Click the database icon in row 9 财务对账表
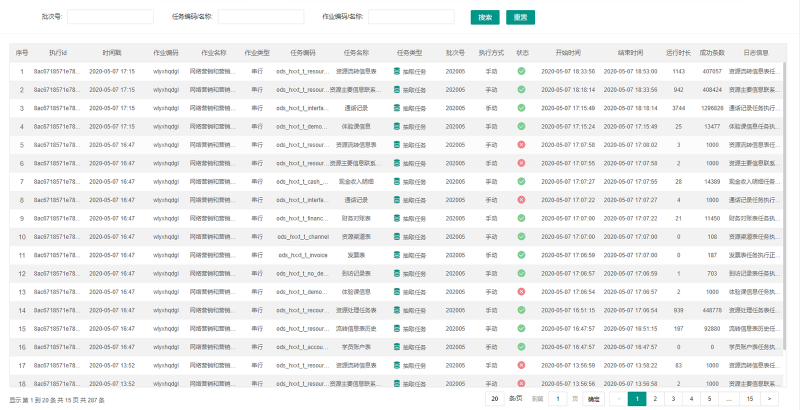 click(x=396, y=218)
